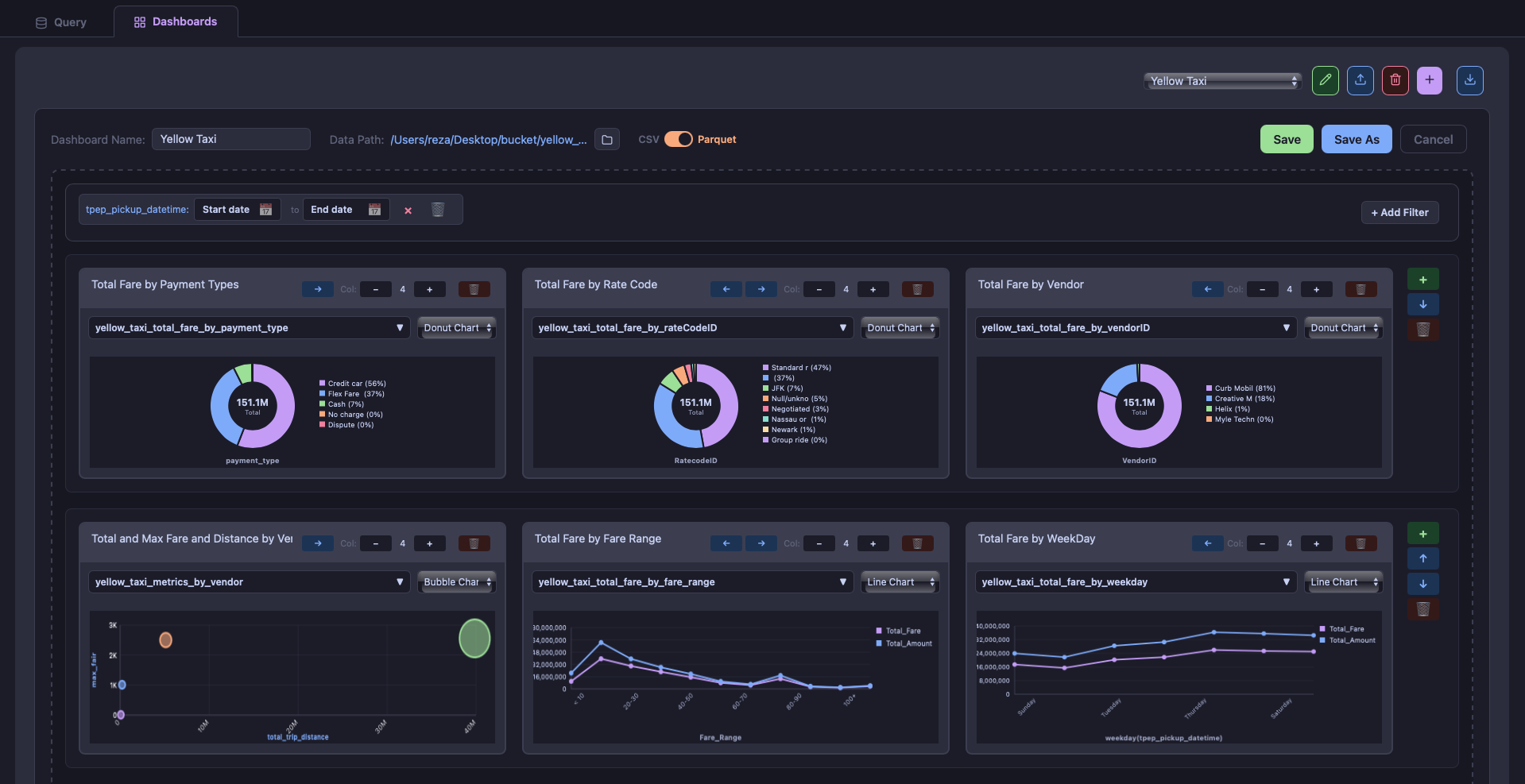Increase column width of Total Fare by WeekDay
Image resolution: width=1525 pixels, height=784 pixels.
1316,543
